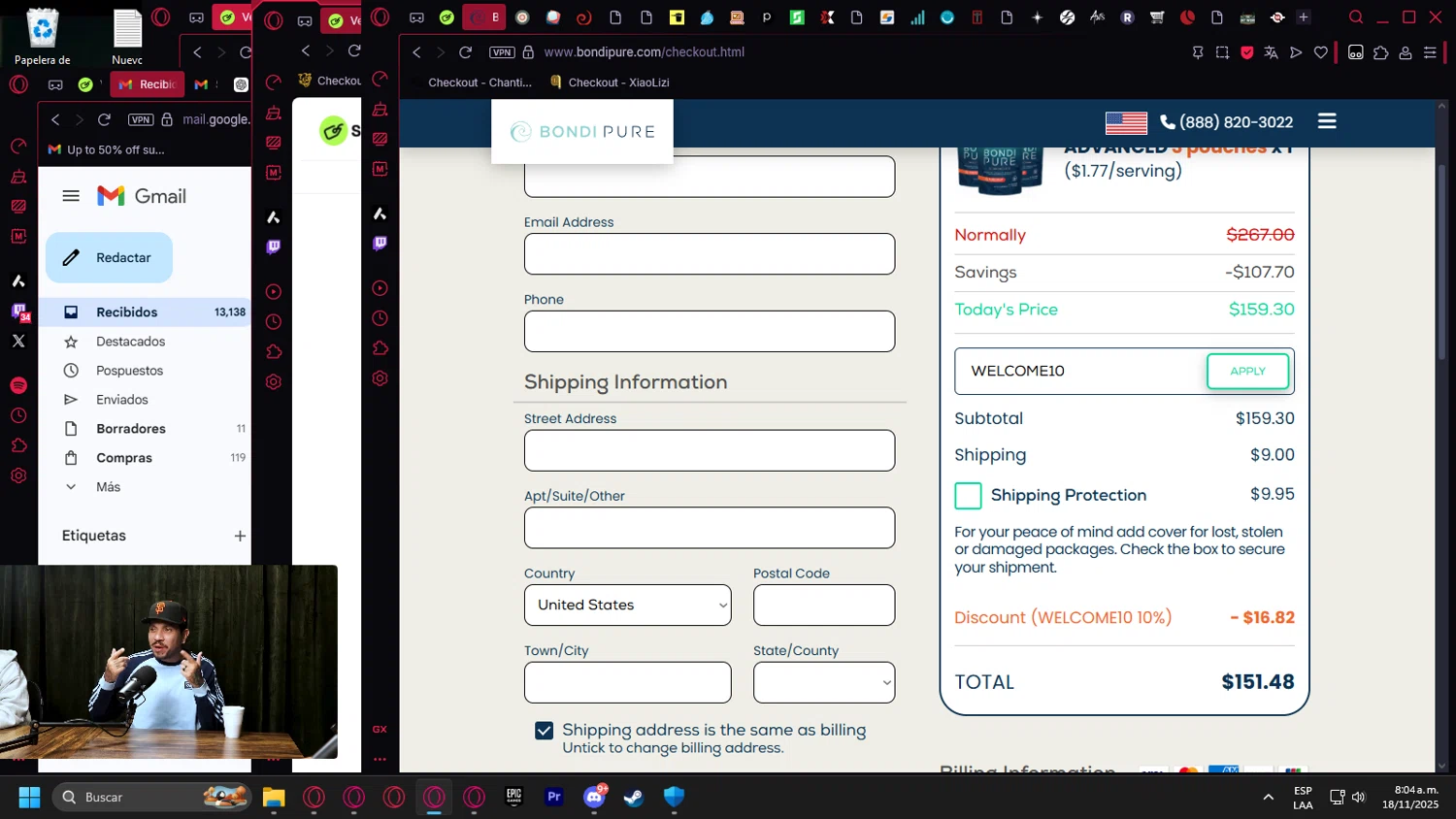1456x819 pixels.
Task: Click Redactar to compose an email
Action: (x=109, y=257)
